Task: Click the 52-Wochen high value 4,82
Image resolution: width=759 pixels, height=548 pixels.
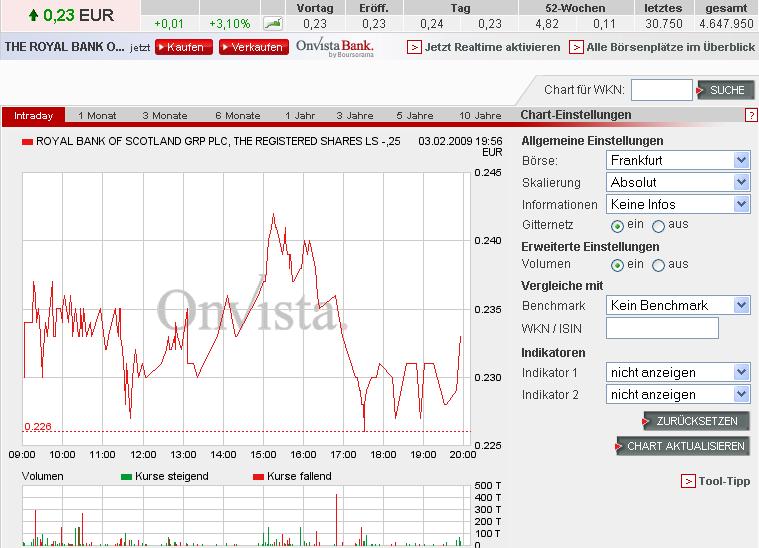Action: 547,24
